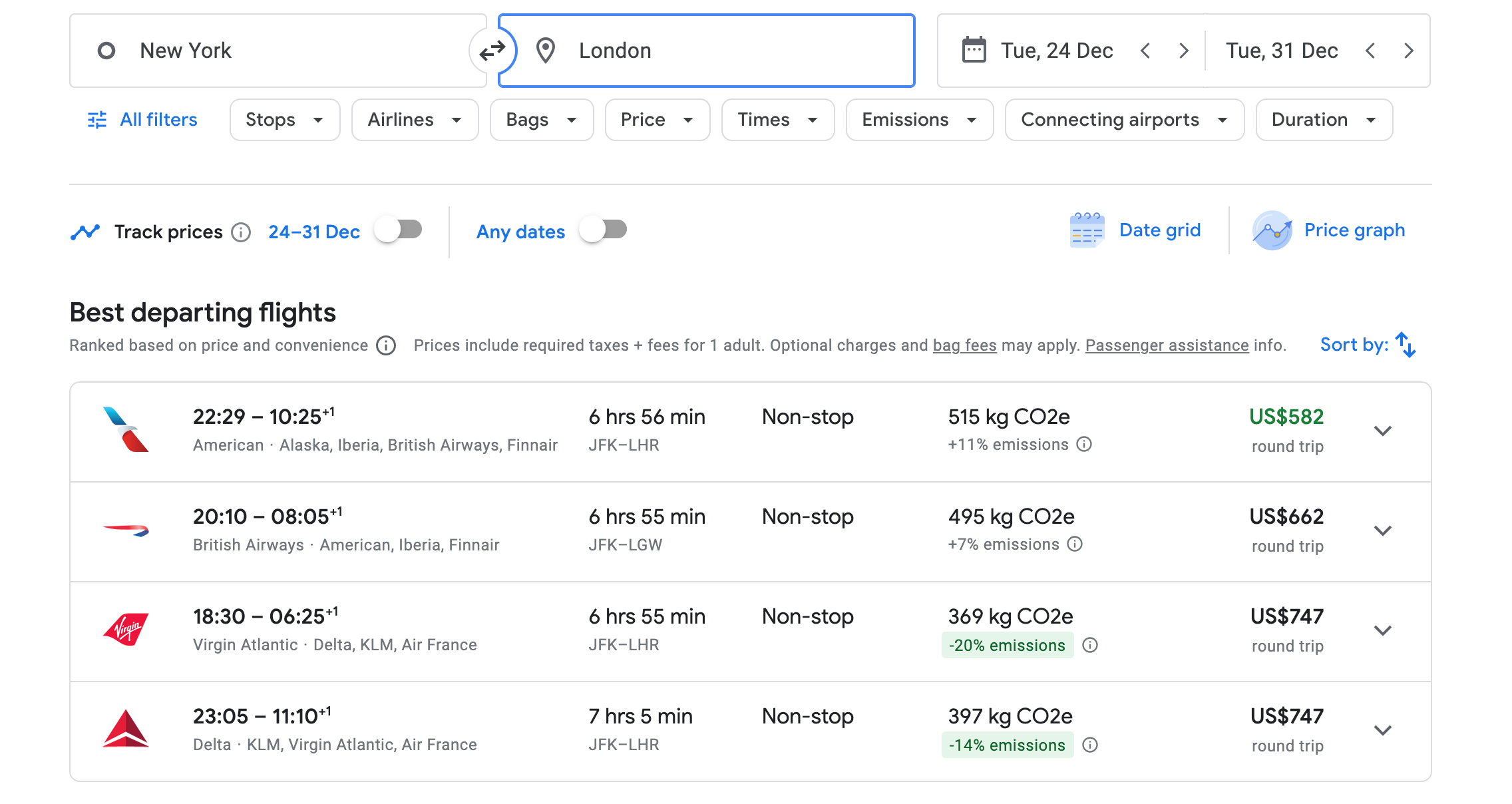The image size is (1512, 804).
Task: Expand the British Airways US$662 flight details
Action: tap(1383, 530)
